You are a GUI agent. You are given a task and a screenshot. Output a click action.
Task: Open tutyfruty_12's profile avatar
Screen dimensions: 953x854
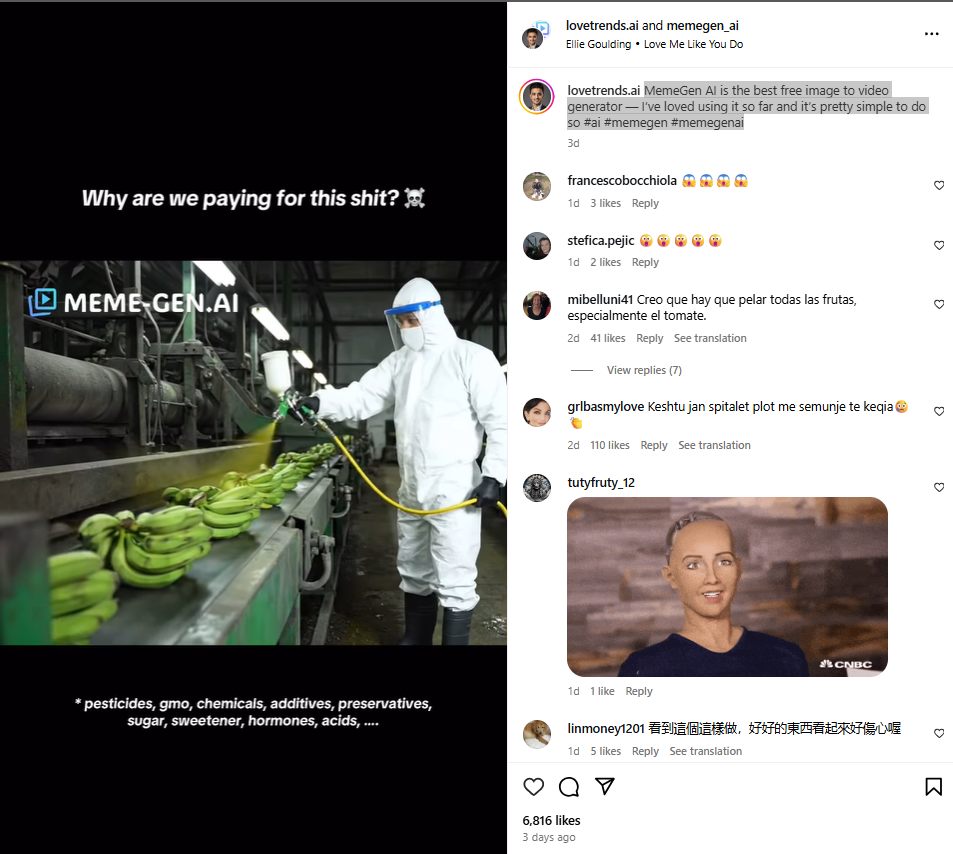537,487
